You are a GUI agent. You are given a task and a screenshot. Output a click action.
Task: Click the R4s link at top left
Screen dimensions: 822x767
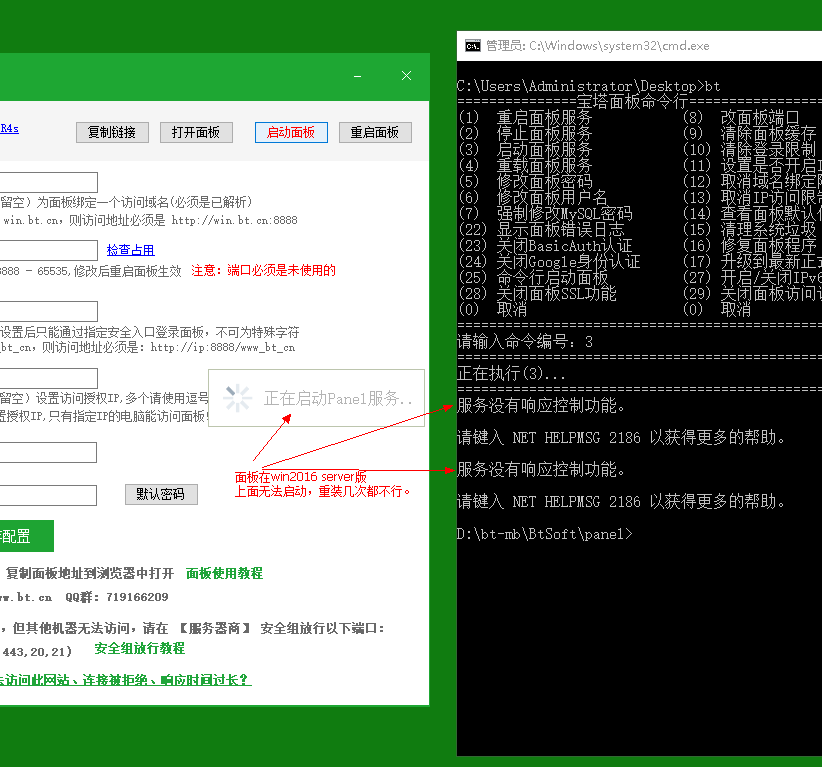click(x=9, y=128)
